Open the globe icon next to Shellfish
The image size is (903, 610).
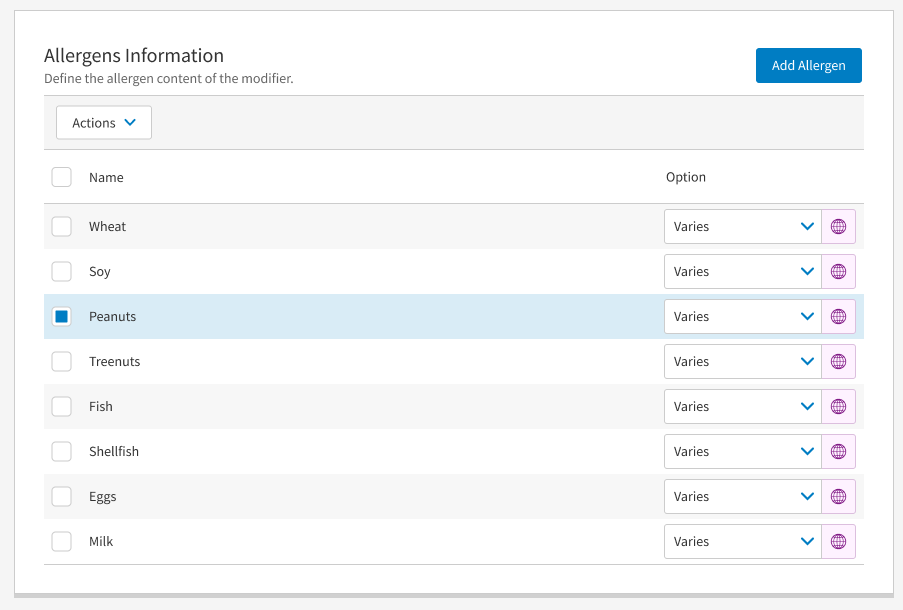click(x=839, y=451)
